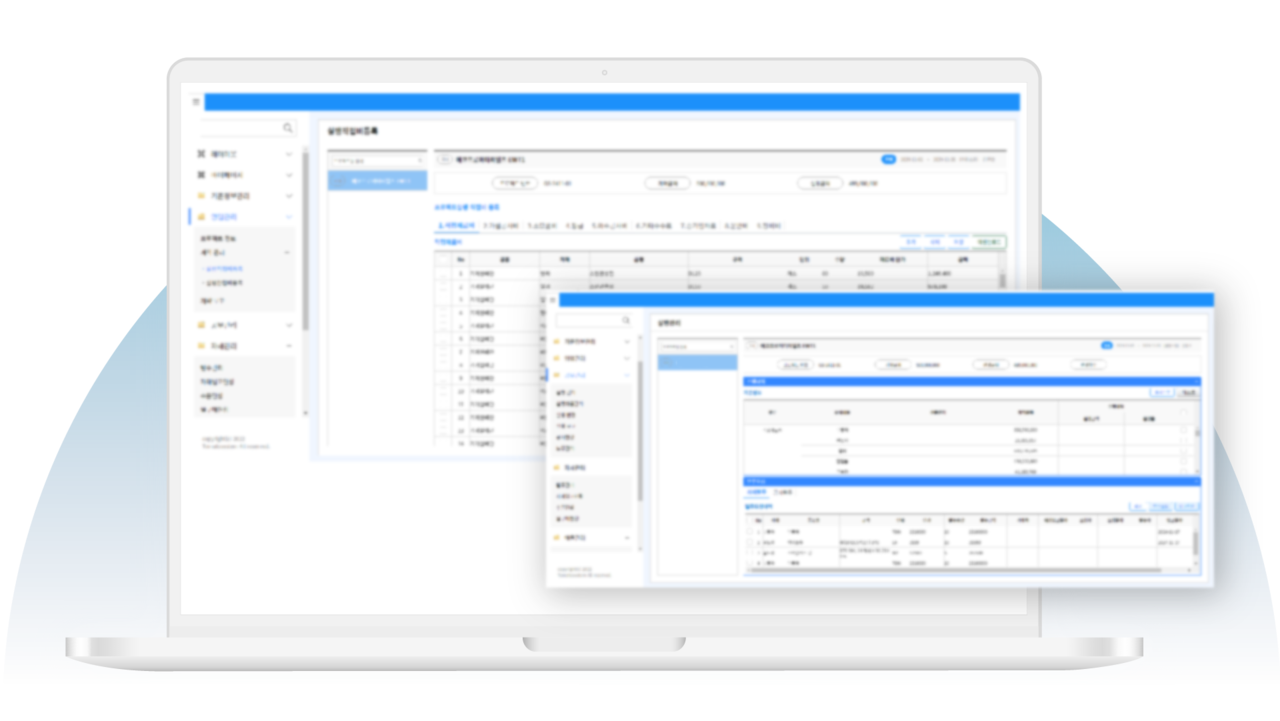Screen dimensions: 1280x721
Task: Click the hamburger menu icon in the front overlay window
Action: point(553,300)
